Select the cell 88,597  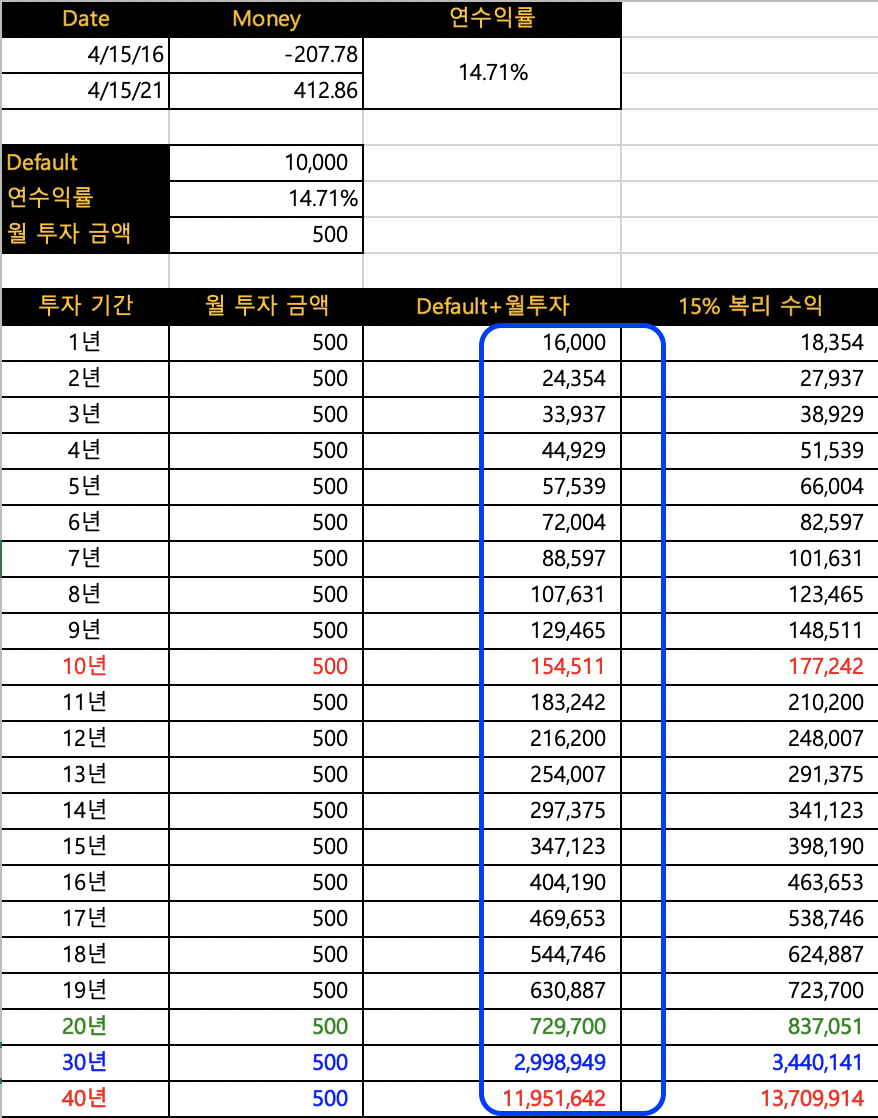click(492, 559)
